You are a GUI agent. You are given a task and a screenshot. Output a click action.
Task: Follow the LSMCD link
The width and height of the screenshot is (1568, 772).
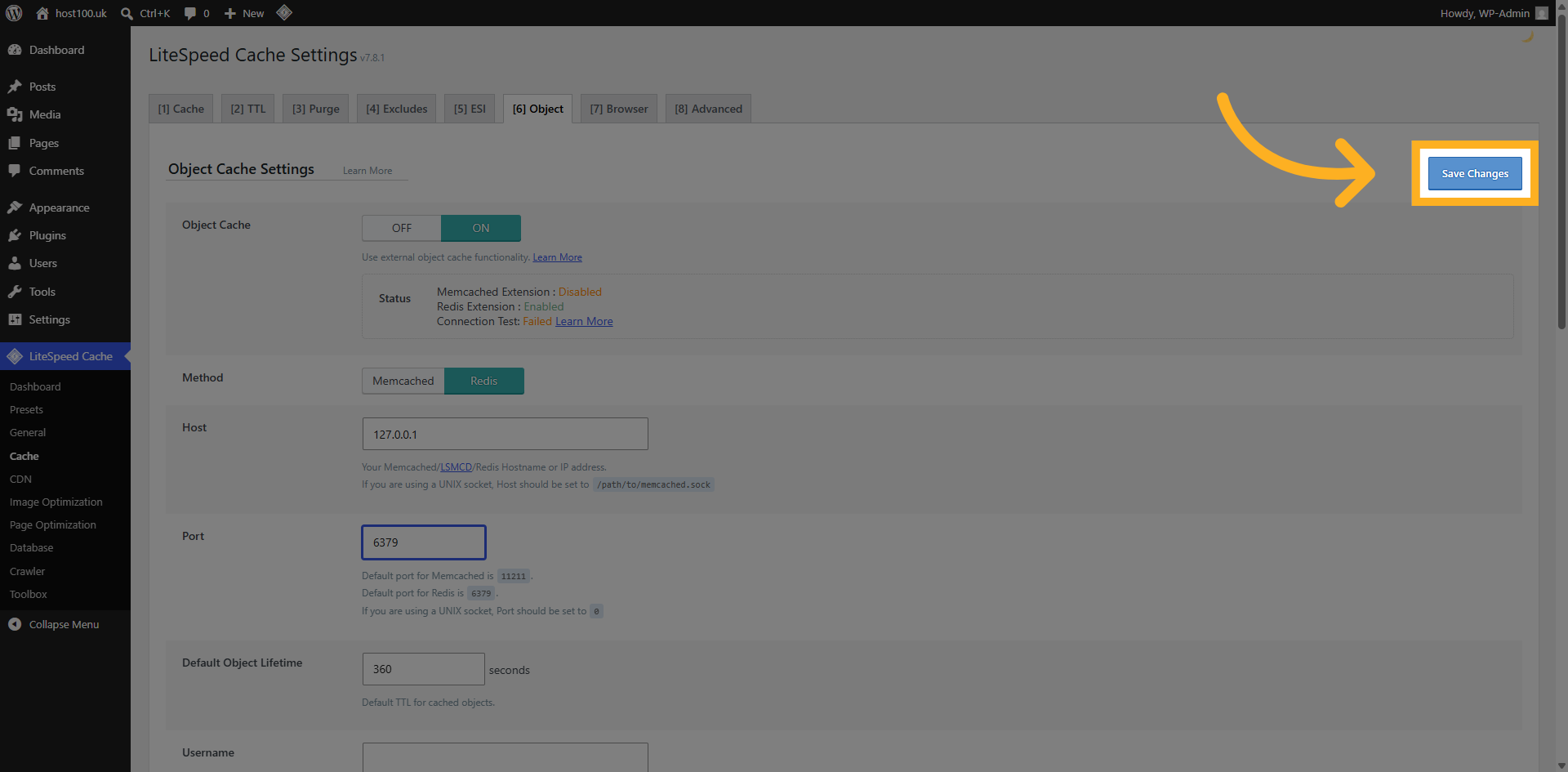(x=457, y=467)
